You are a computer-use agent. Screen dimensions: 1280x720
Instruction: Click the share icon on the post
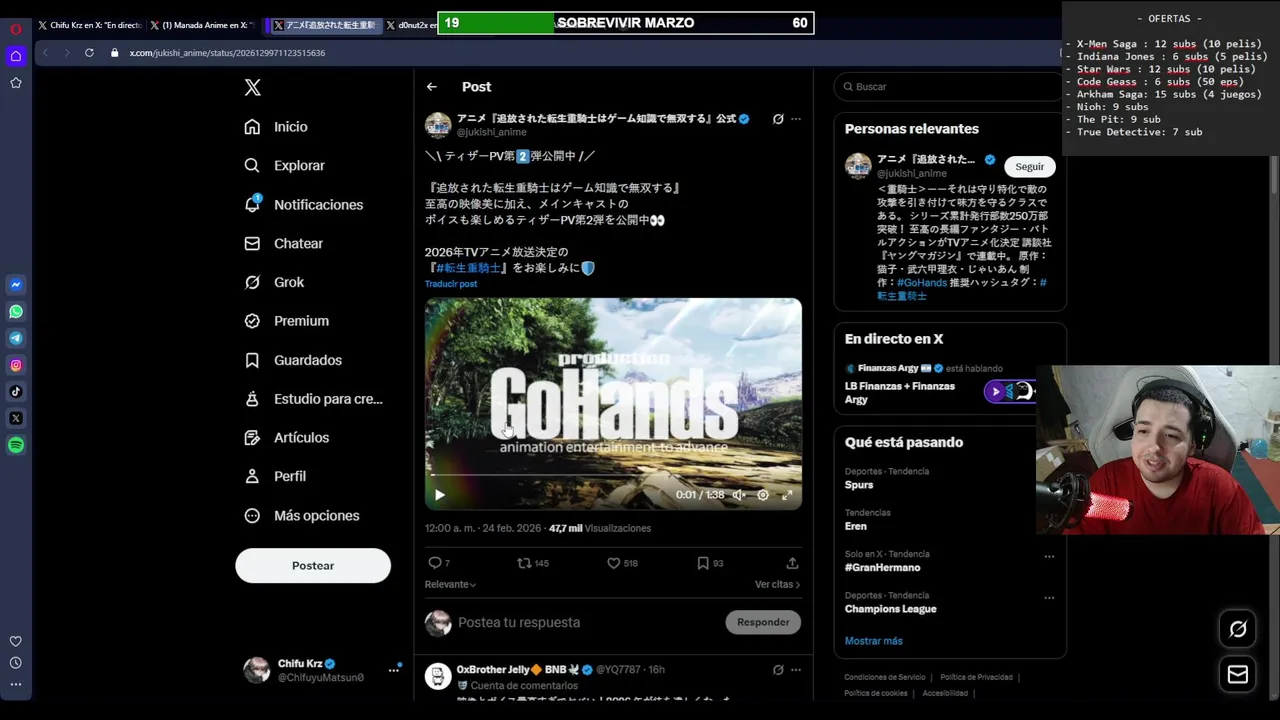(792, 564)
